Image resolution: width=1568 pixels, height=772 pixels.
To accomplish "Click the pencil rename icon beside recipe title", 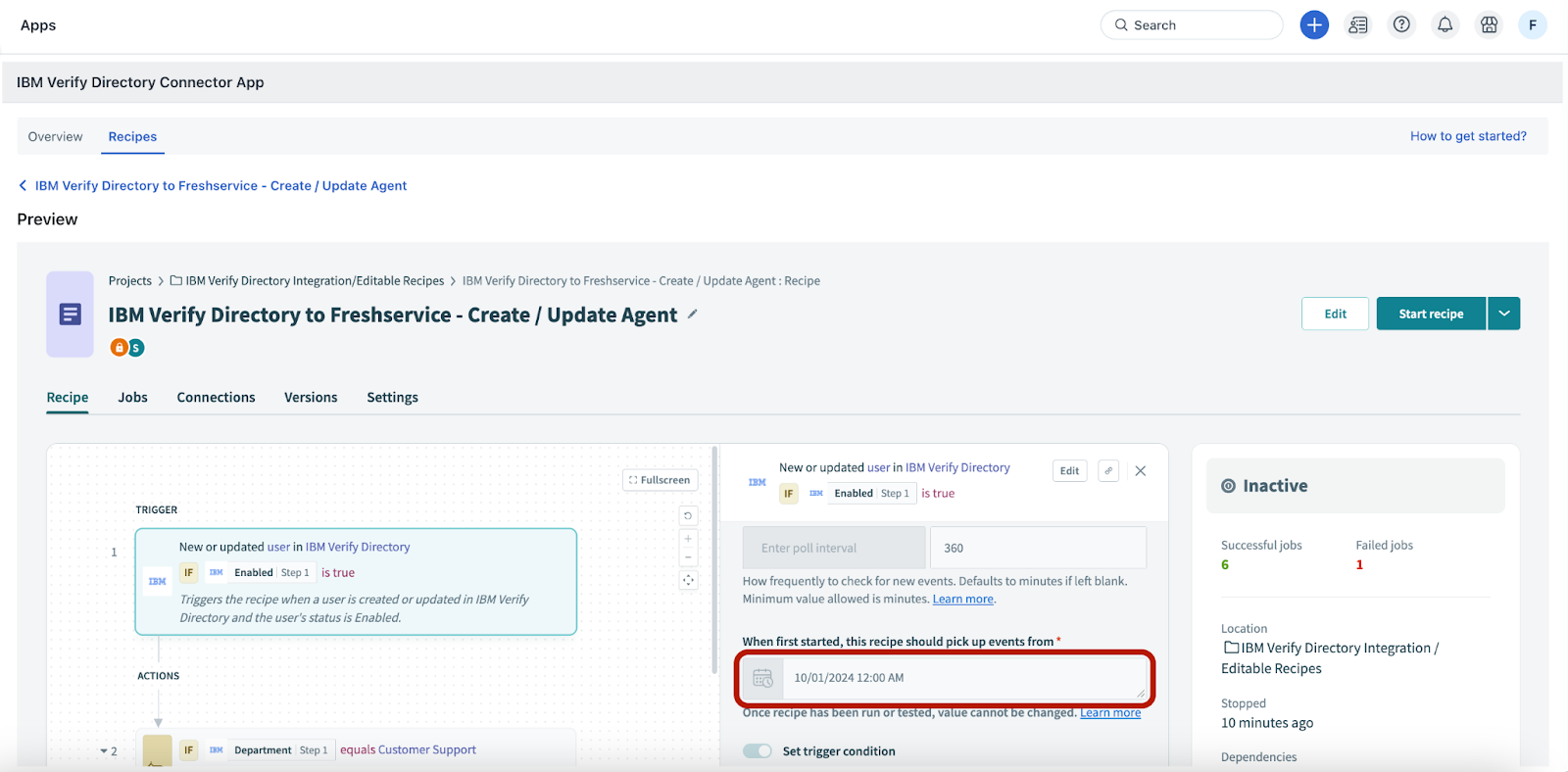I will [692, 314].
